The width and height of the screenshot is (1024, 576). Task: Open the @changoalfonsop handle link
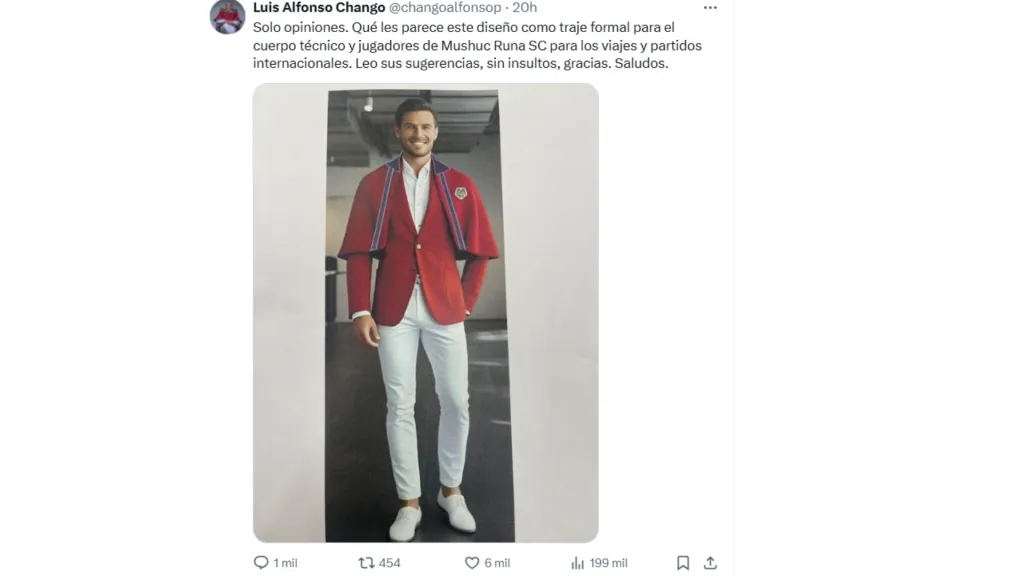pos(445,8)
